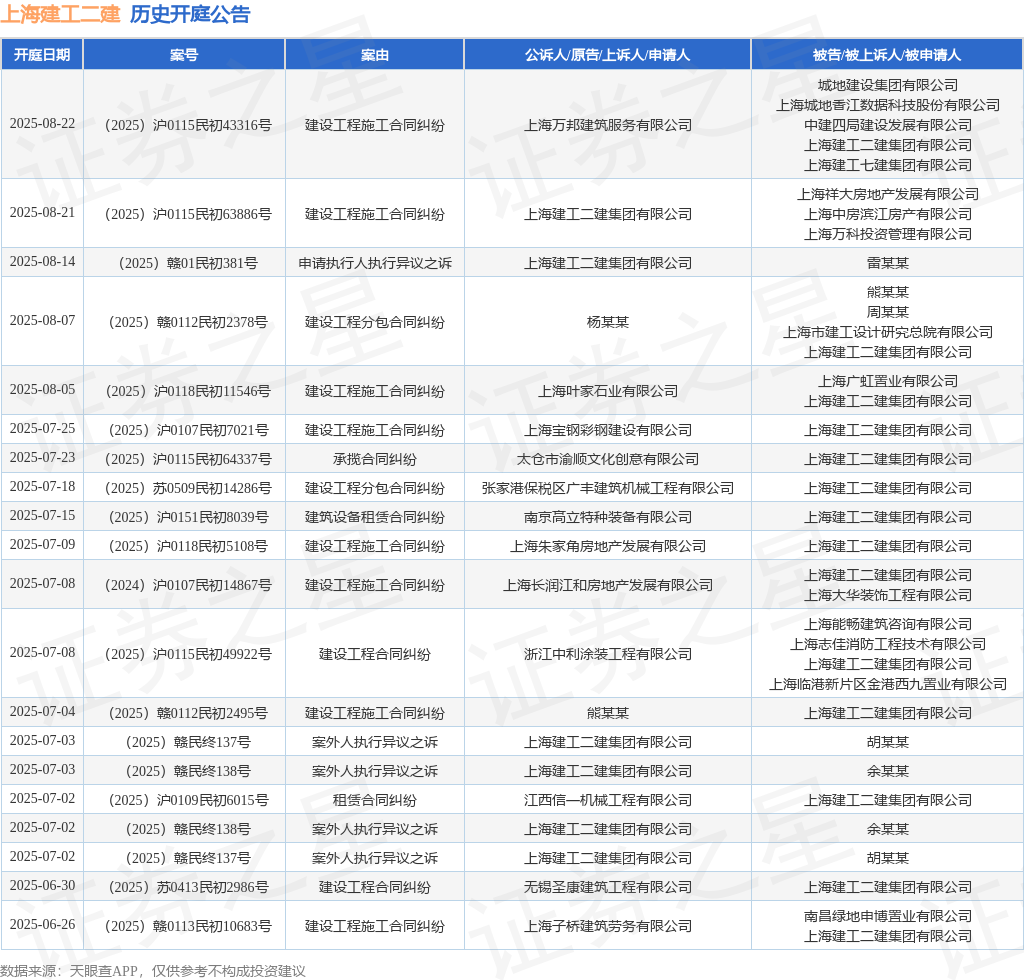Select case number 沪0118民初5108号
This screenshot has height=980, width=1024.
[x=188, y=546]
